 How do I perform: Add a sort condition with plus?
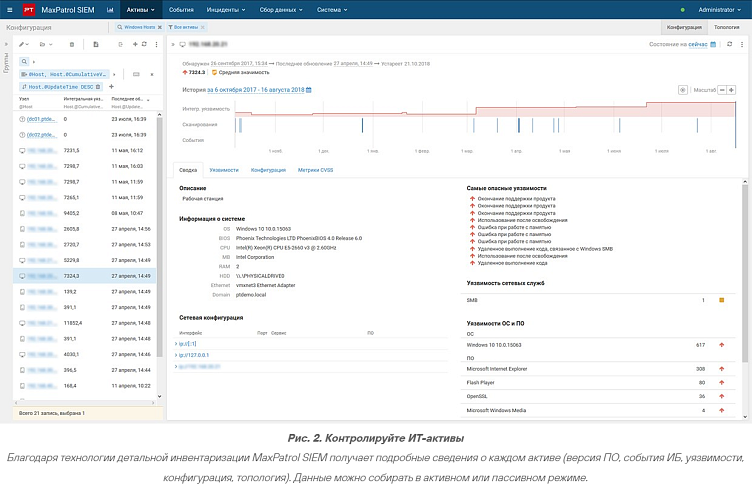pyautogui.click(x=111, y=87)
